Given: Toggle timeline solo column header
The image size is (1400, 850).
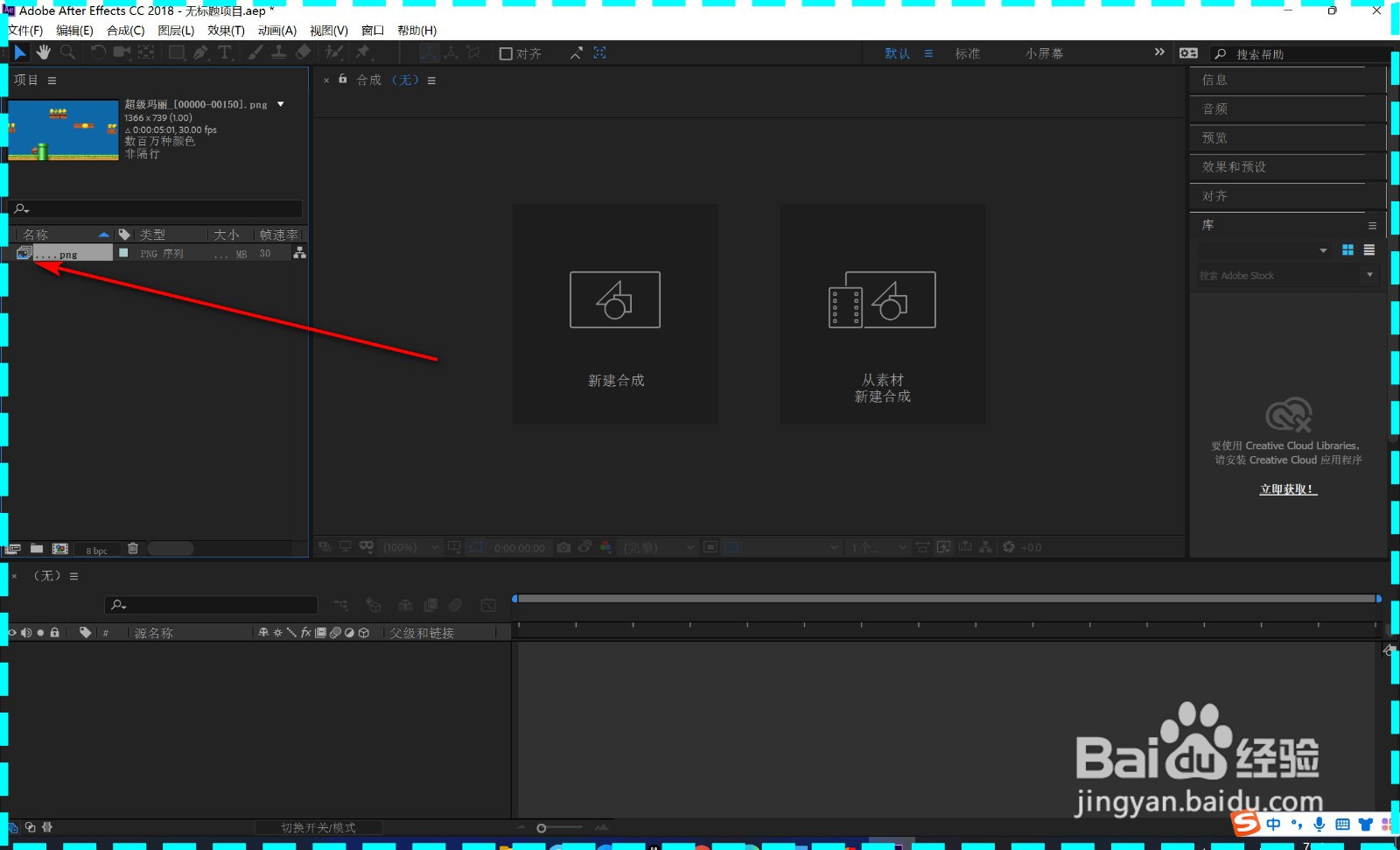Looking at the screenshot, I should coord(40,632).
